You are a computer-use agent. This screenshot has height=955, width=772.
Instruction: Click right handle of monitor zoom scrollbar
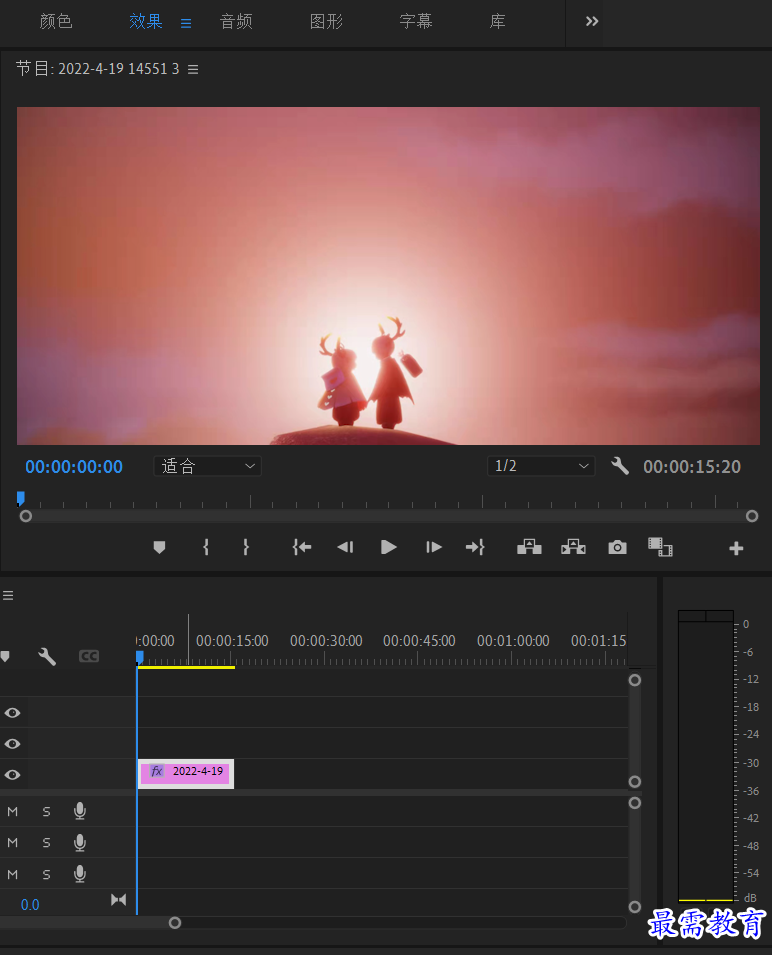click(752, 516)
